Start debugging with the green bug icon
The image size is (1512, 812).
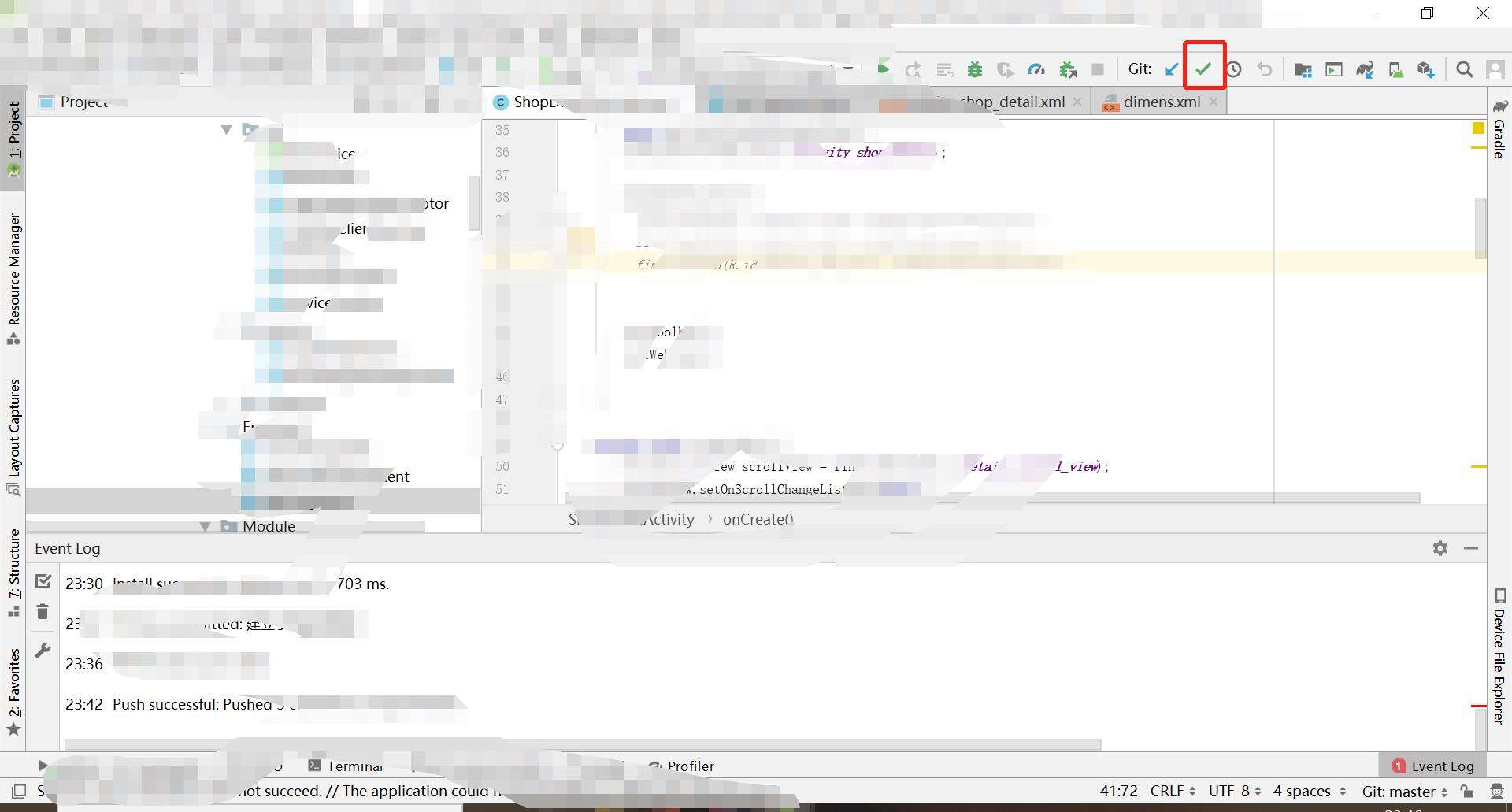point(975,70)
